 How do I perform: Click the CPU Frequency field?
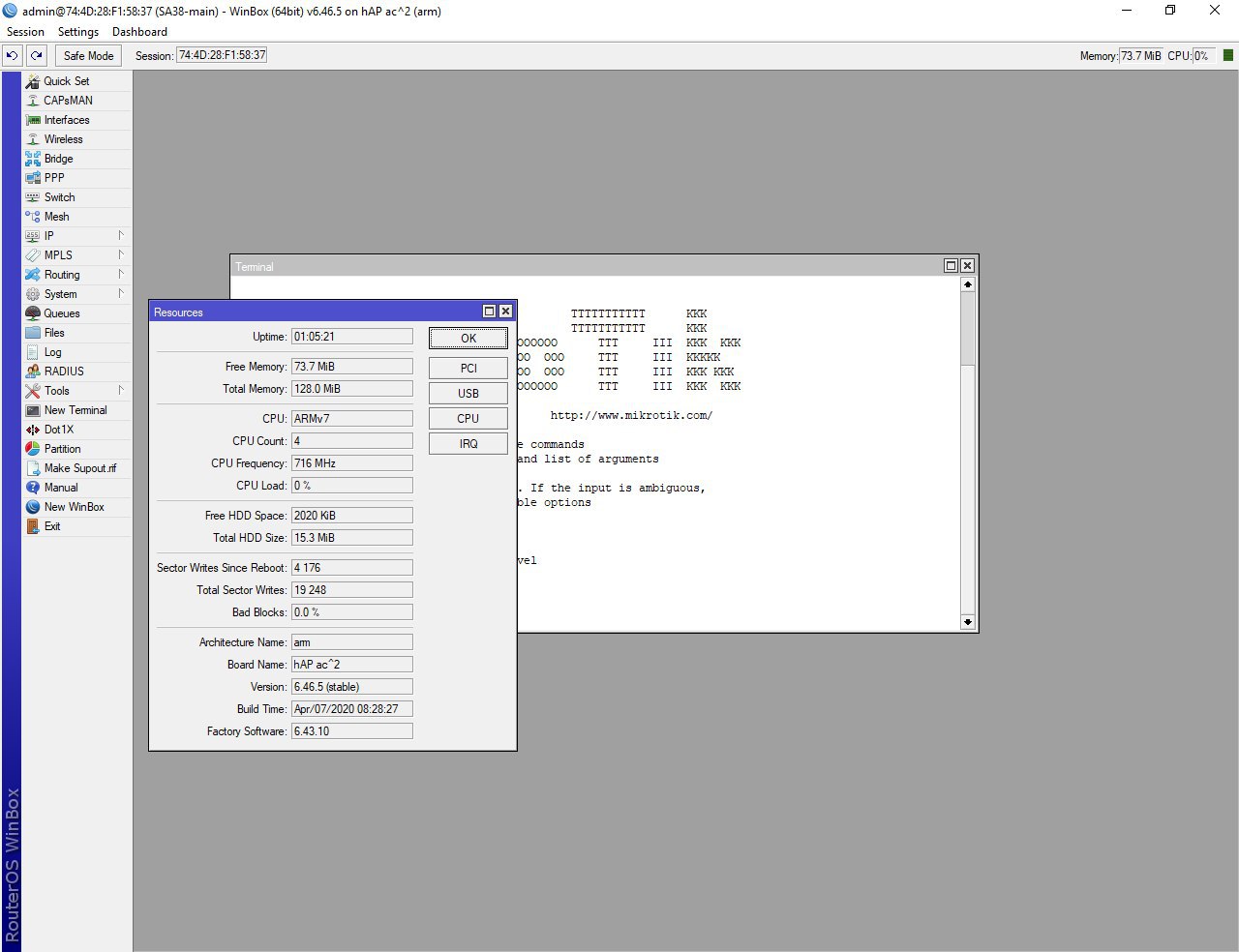352,463
